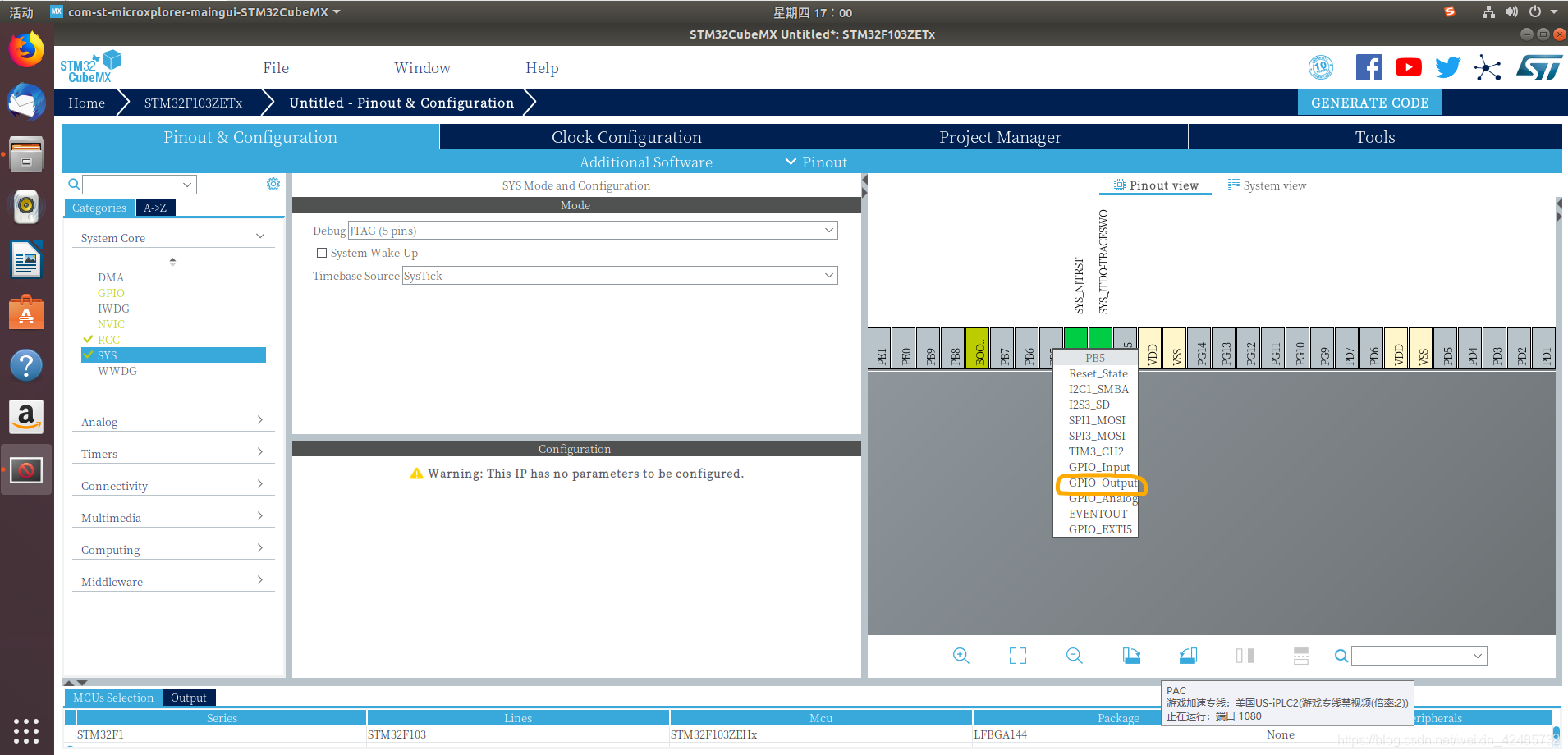Viewport: 1568px width, 755px height.
Task: Open the Help menu
Action: click(542, 68)
